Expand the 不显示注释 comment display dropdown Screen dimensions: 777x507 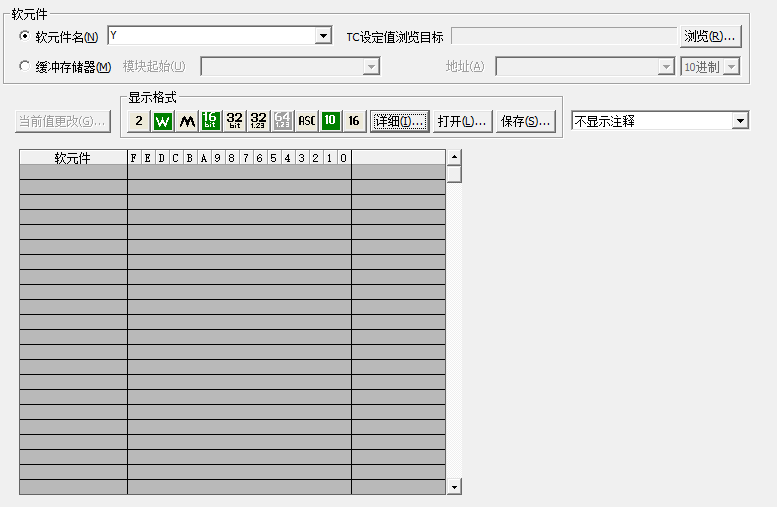740,121
